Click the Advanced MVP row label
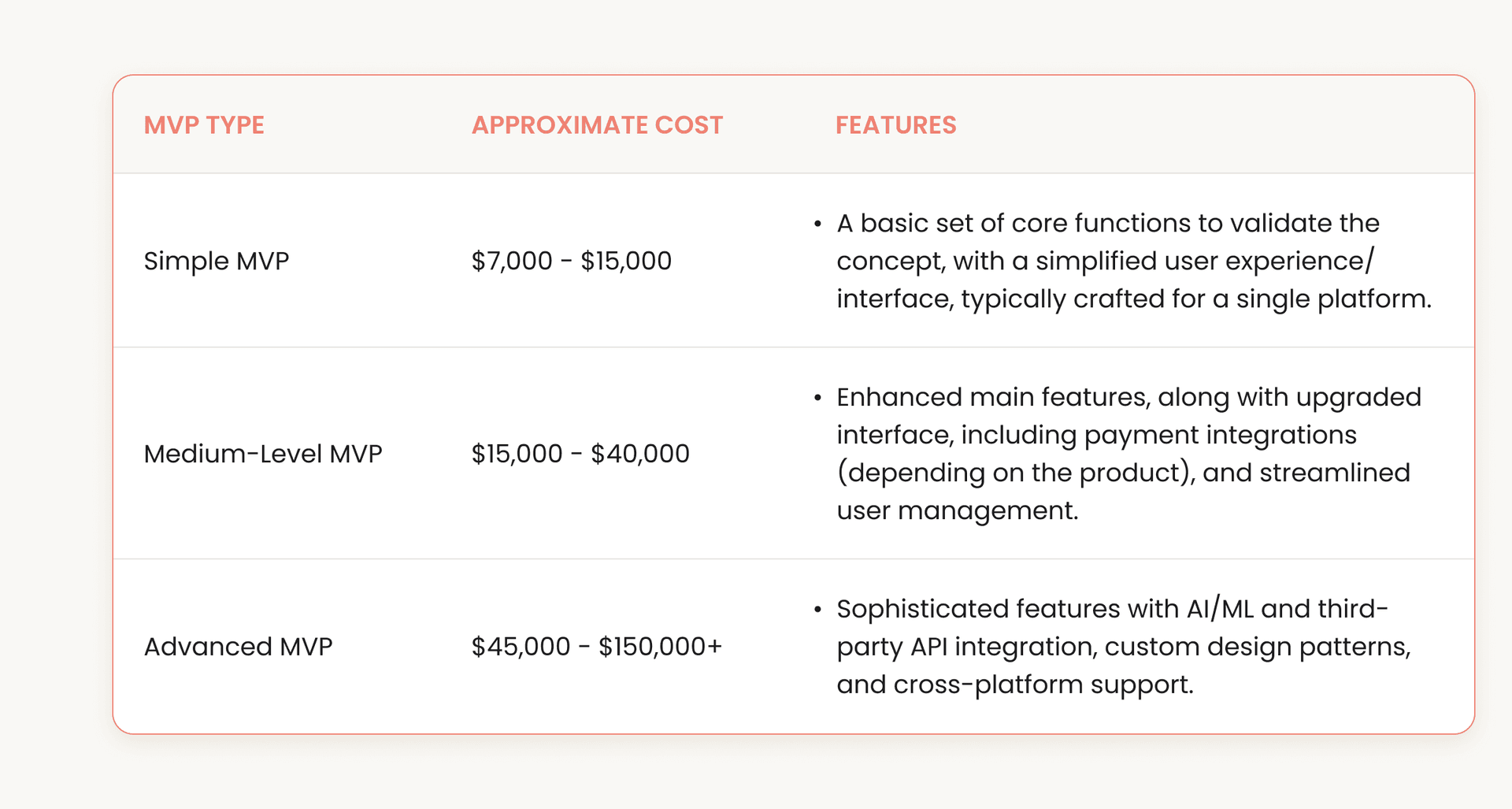The width and height of the screenshot is (1512, 809). tap(238, 647)
